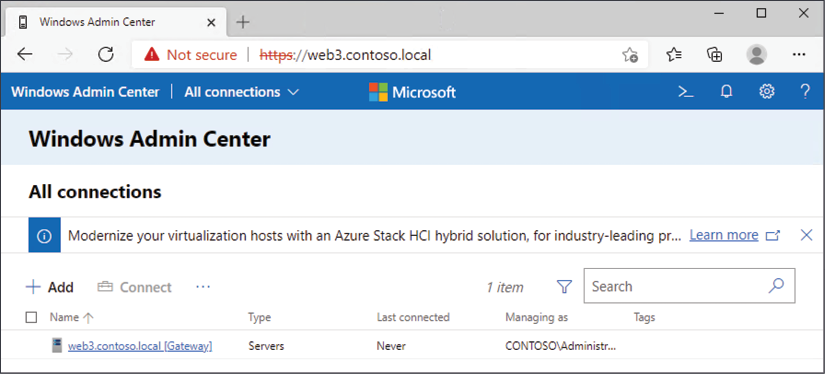Click the browser Favorites star icon
825x374 pixels.
tap(674, 54)
